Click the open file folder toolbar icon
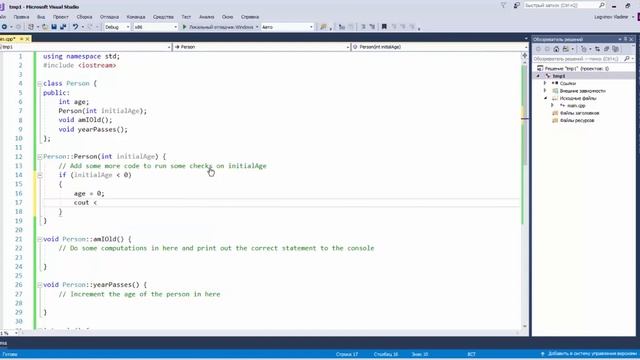Image resolution: width=640 pixels, height=360 pixels. (x=45, y=27)
